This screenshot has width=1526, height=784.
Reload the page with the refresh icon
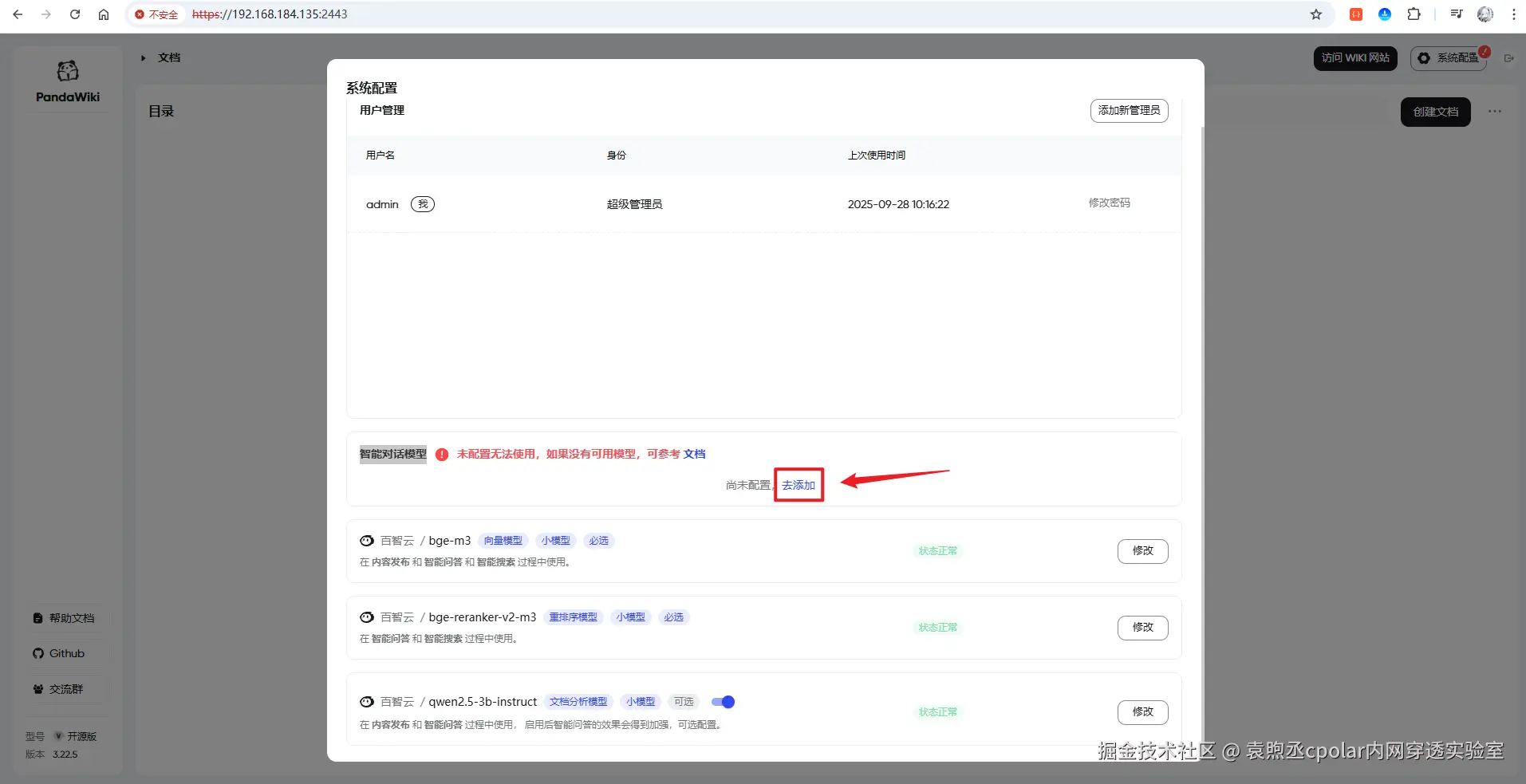(75, 14)
